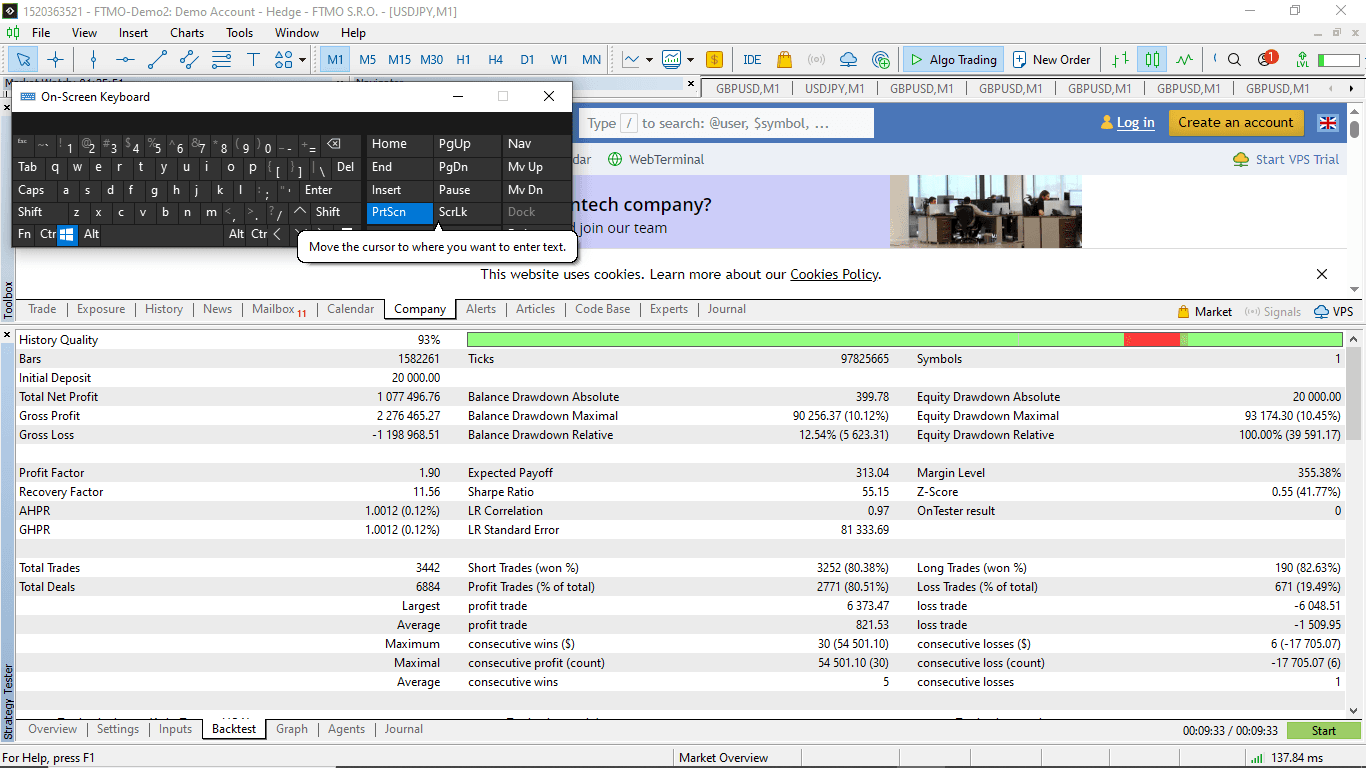Open the Journal tab in Toolbox
The width and height of the screenshot is (1366, 768).
(x=726, y=309)
